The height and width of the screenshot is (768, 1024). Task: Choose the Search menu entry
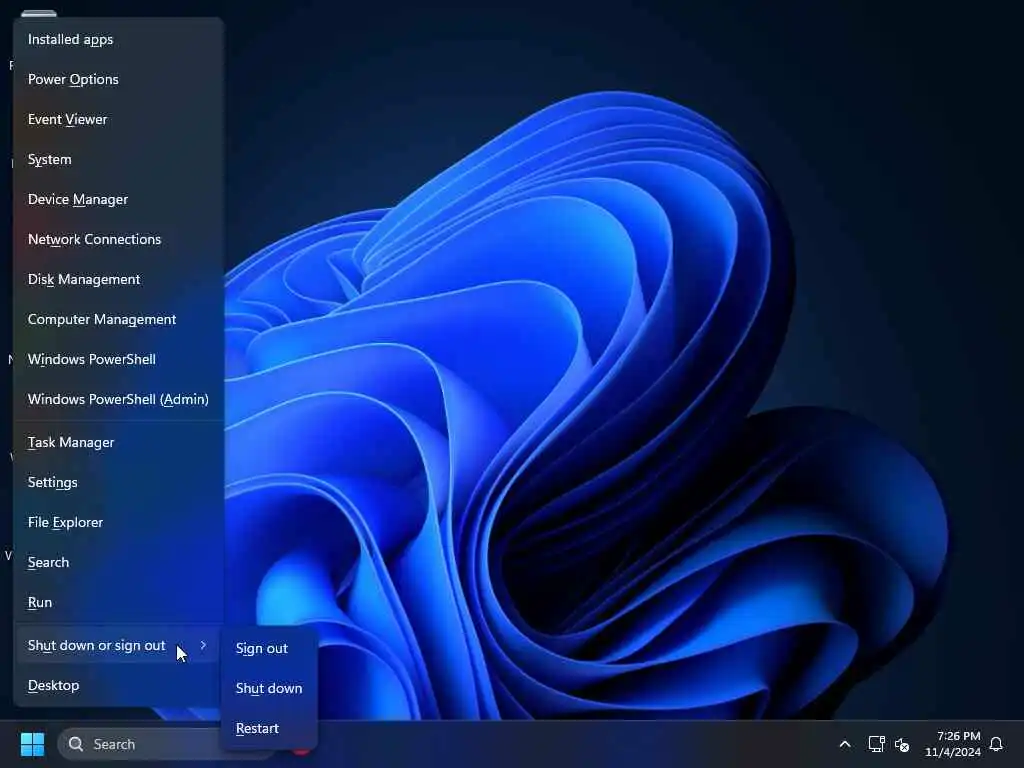118,562
